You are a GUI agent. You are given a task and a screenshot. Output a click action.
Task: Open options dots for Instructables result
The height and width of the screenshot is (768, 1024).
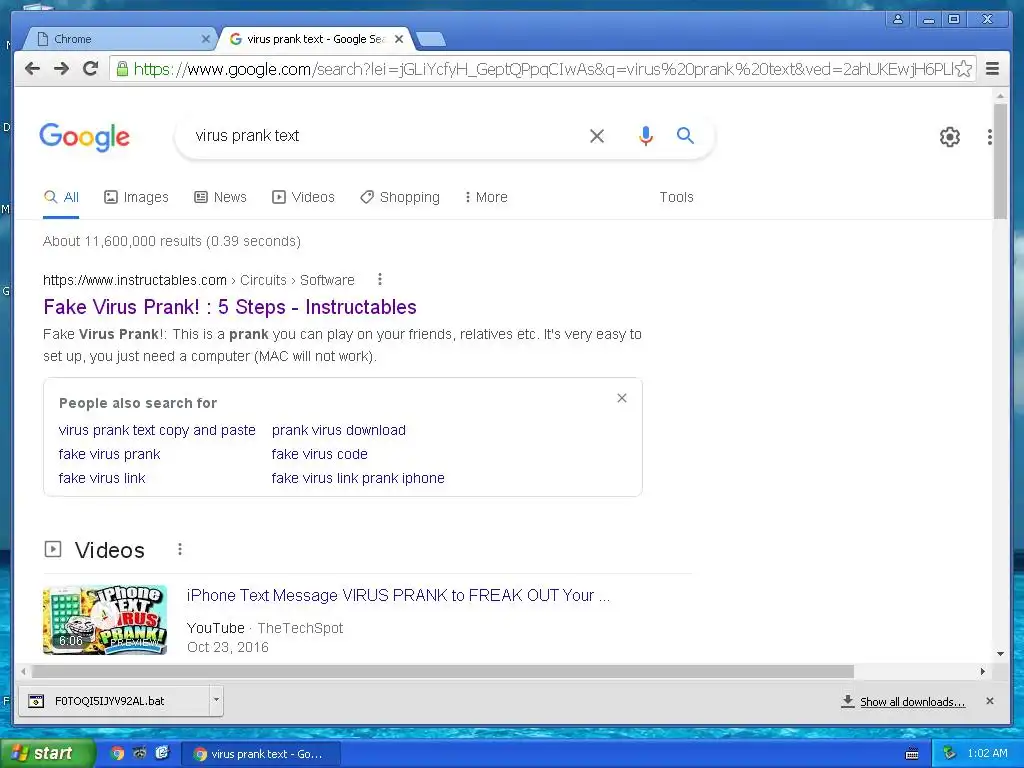click(379, 280)
